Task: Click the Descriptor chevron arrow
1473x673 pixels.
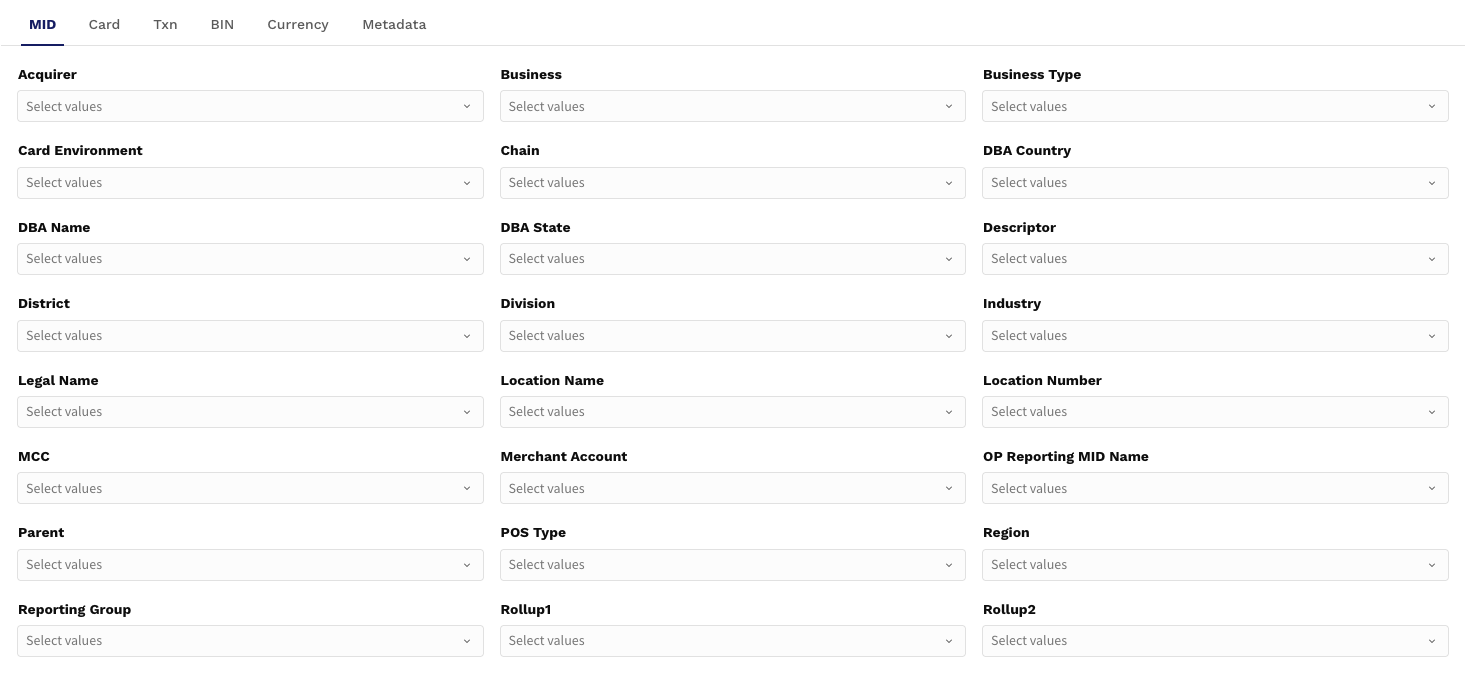Action: pos(1431,259)
